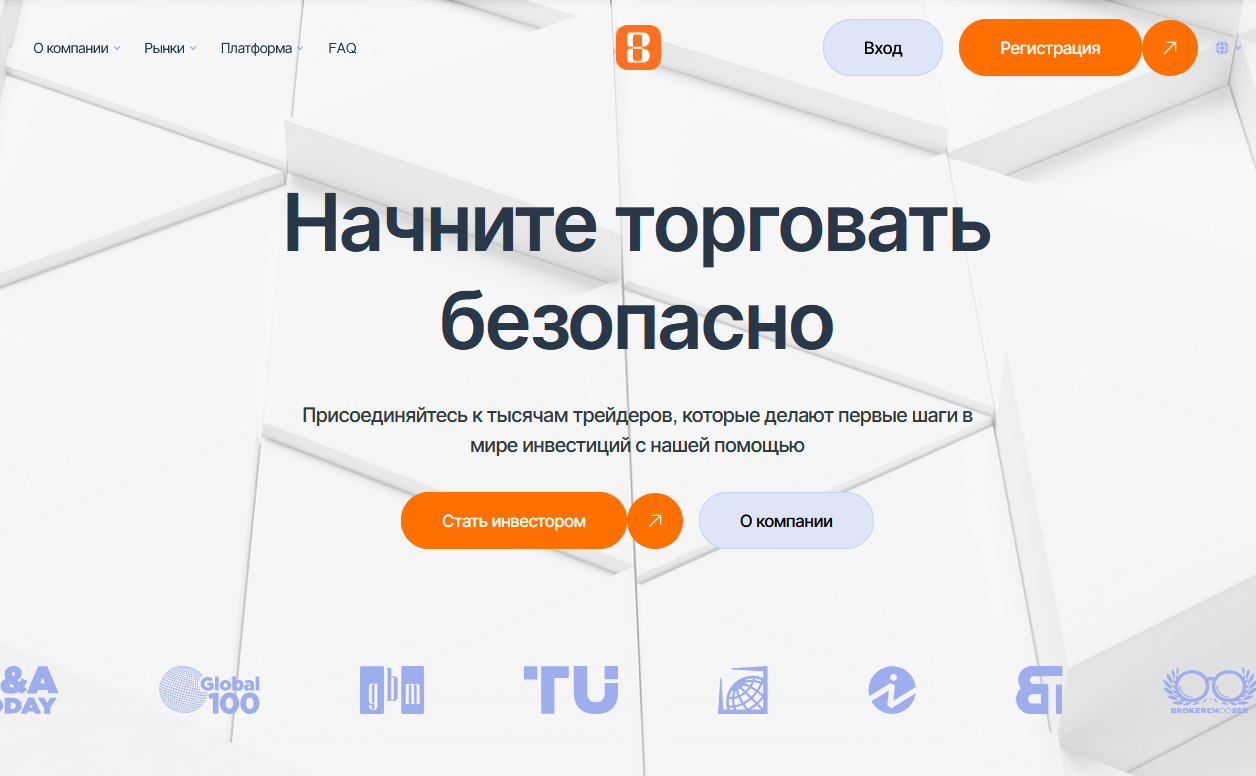This screenshot has height=776, width=1256.
Task: Click the arrow icon beside Регистрация
Action: (1170, 48)
